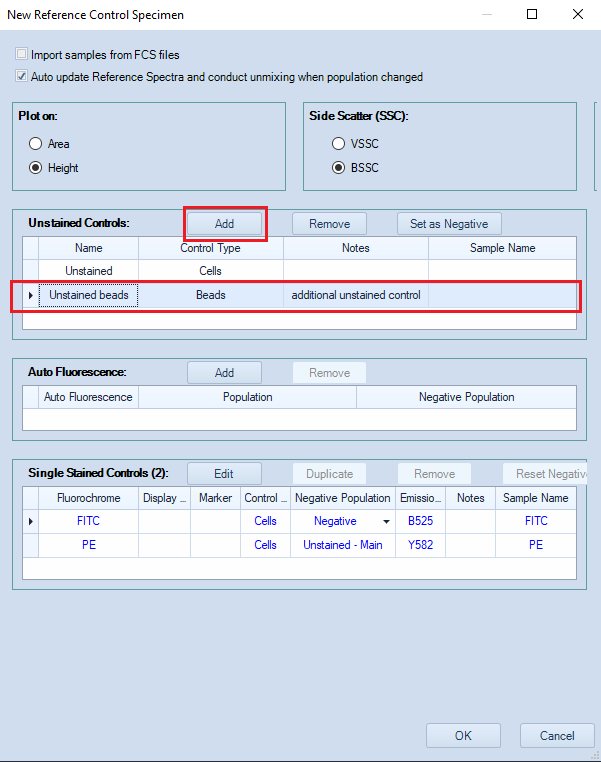Select the Area plot radio button
The width and height of the screenshot is (601, 762).
point(36,144)
